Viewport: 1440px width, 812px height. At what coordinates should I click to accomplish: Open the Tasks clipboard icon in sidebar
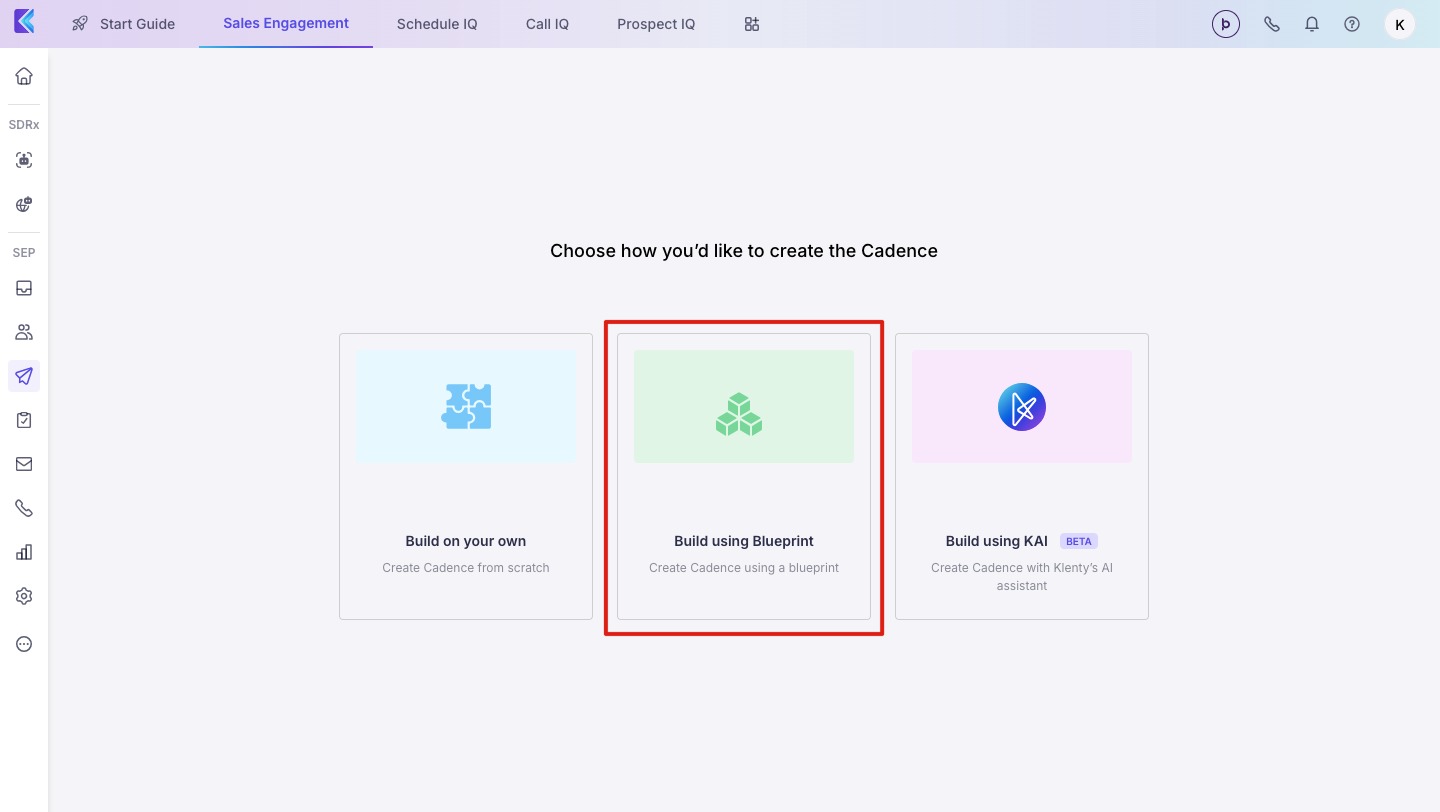point(24,420)
